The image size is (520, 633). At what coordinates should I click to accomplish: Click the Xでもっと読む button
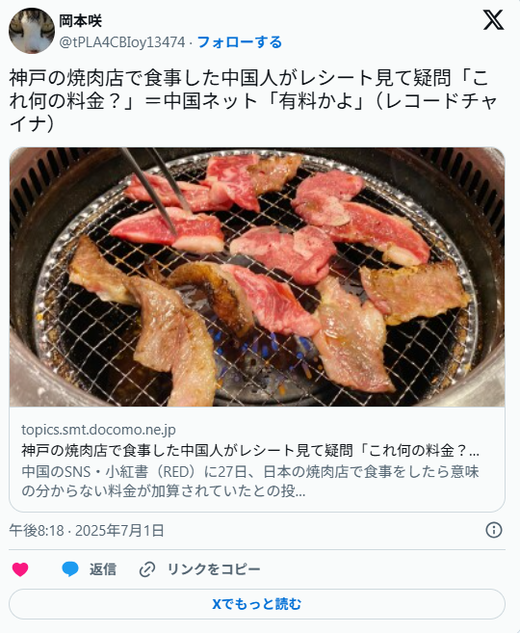click(257, 604)
